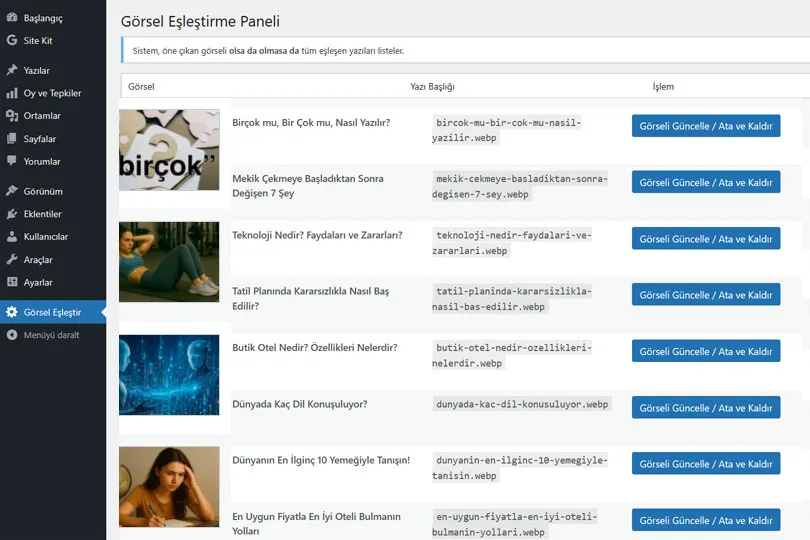
Task: Click the blue AI technology thumbnail
Action: 169,375
